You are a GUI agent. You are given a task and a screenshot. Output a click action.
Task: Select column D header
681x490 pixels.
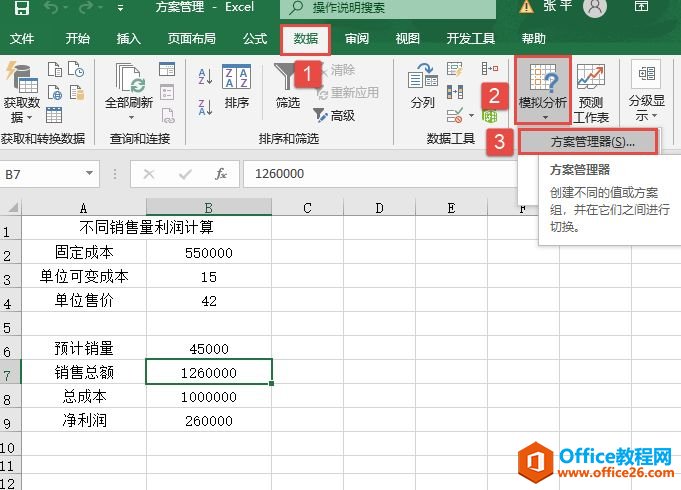379,207
